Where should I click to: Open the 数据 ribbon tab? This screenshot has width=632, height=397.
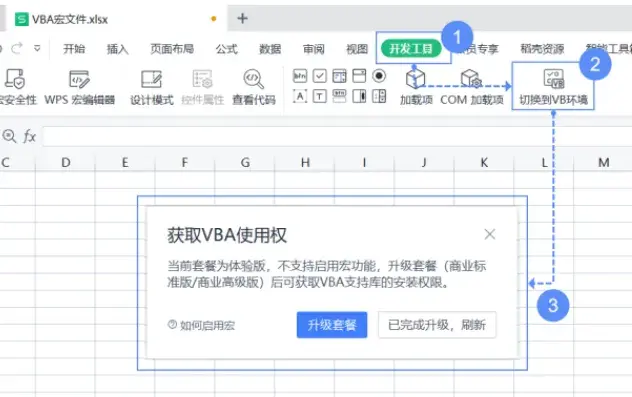tap(270, 49)
